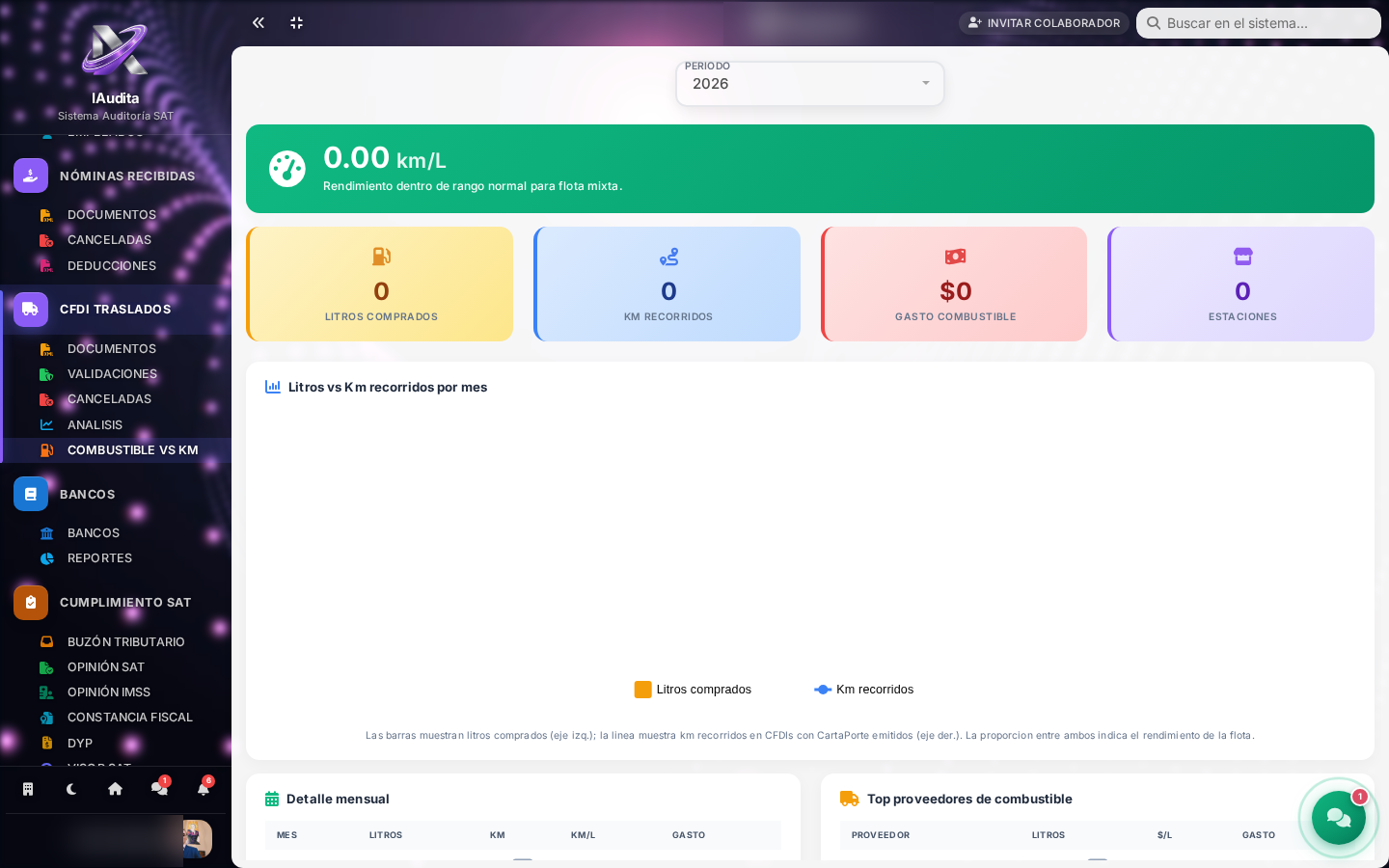Click the user avatar thumbnail
This screenshot has height=868, width=1389.
(x=197, y=839)
